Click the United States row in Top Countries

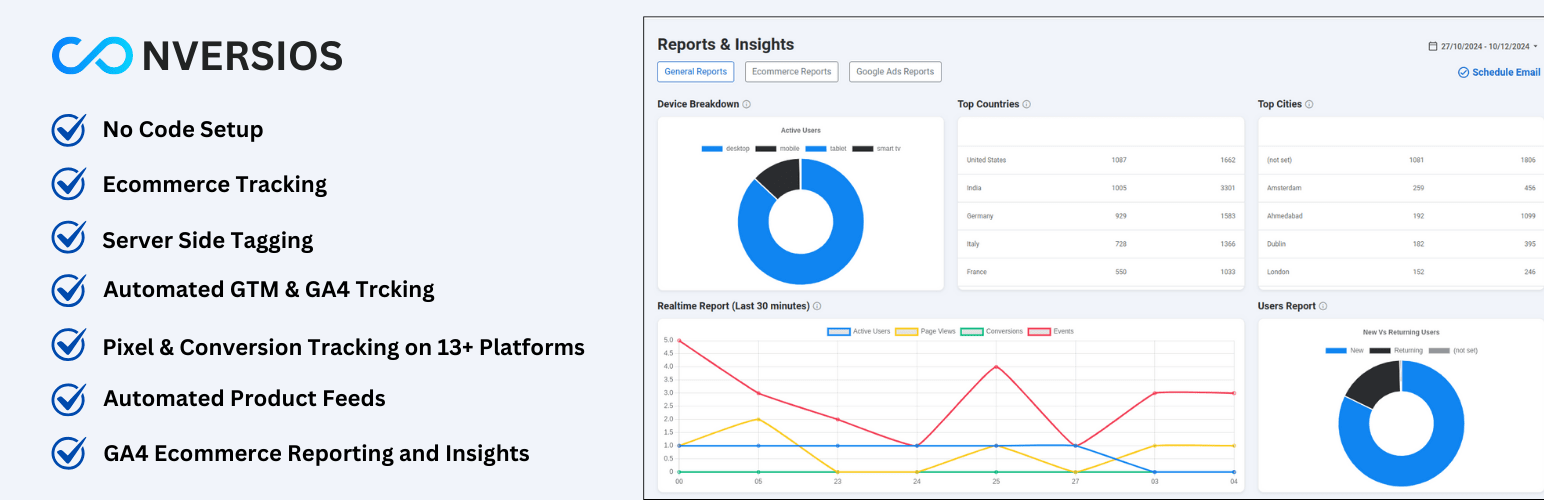click(x=1101, y=160)
